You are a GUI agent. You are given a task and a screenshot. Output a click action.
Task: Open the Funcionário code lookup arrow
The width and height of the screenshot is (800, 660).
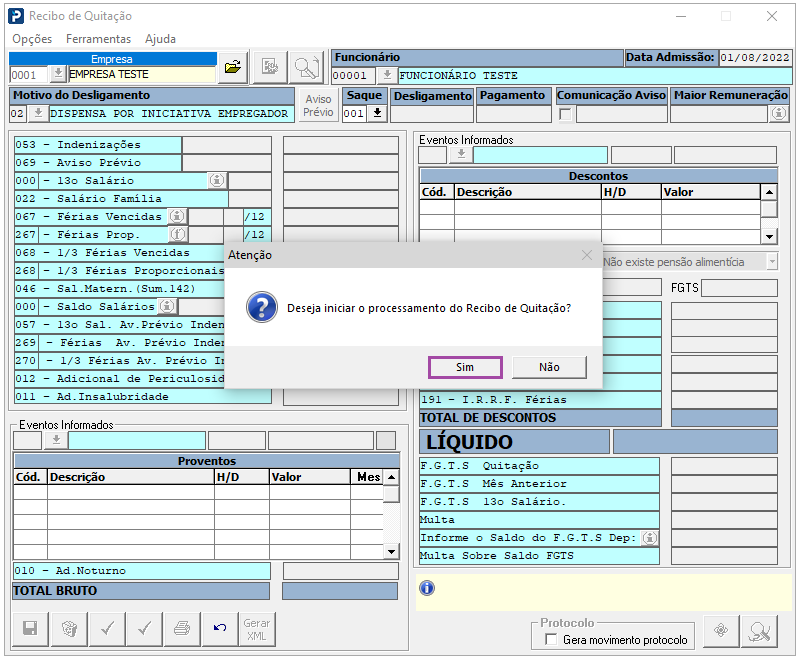(x=387, y=75)
